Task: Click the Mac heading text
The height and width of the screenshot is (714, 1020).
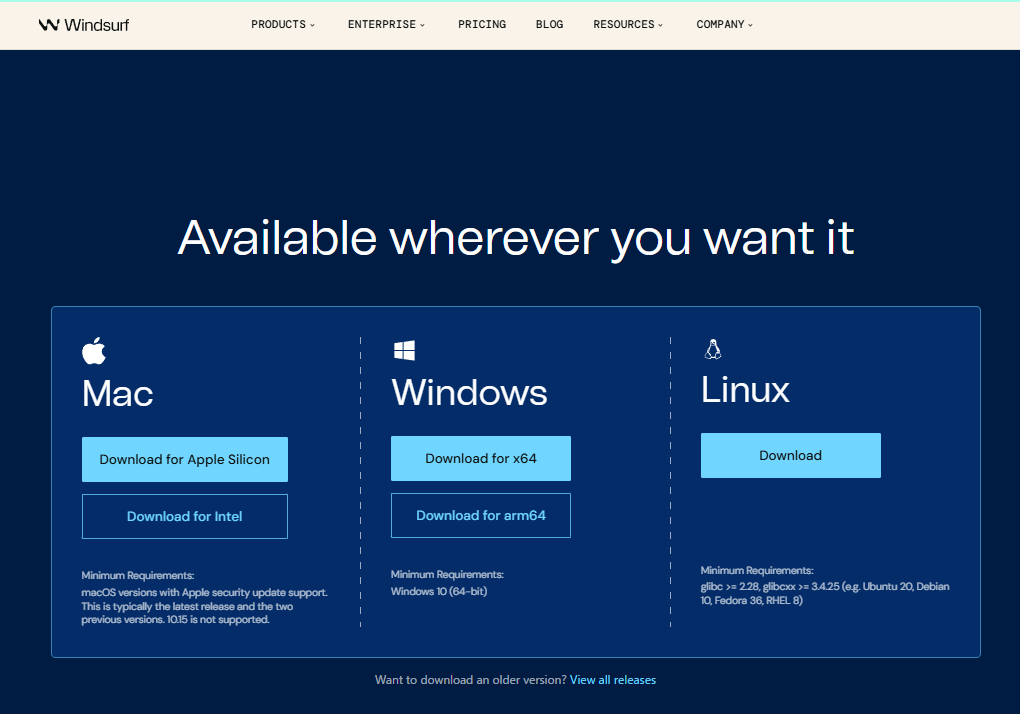Action: pos(118,394)
